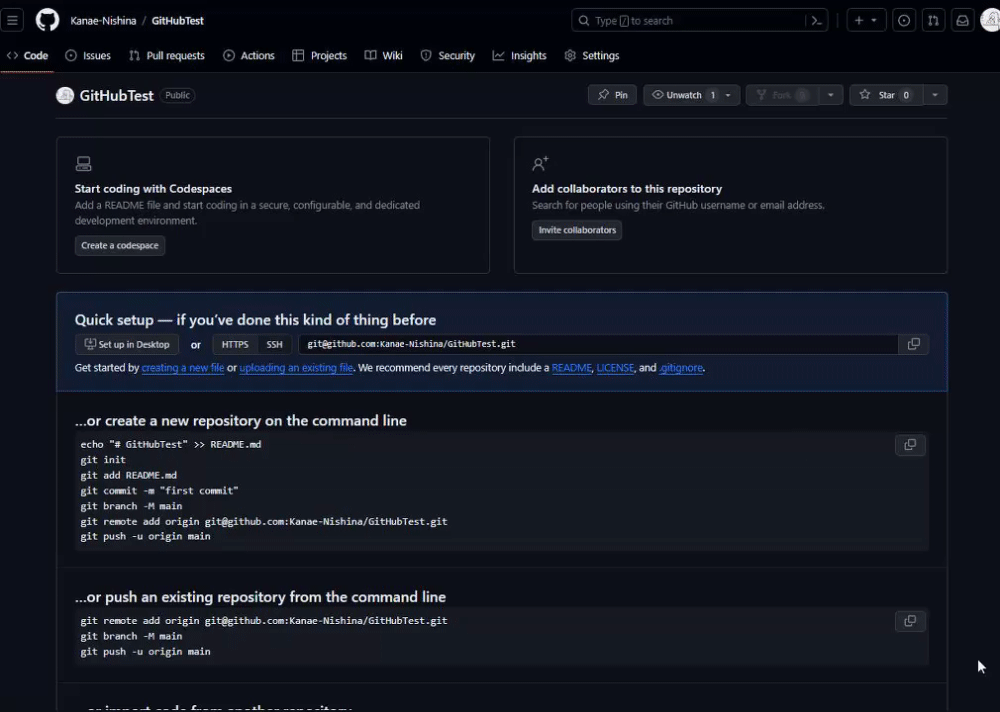Click the 'git init' command line
1000x712 pixels.
[103, 460]
